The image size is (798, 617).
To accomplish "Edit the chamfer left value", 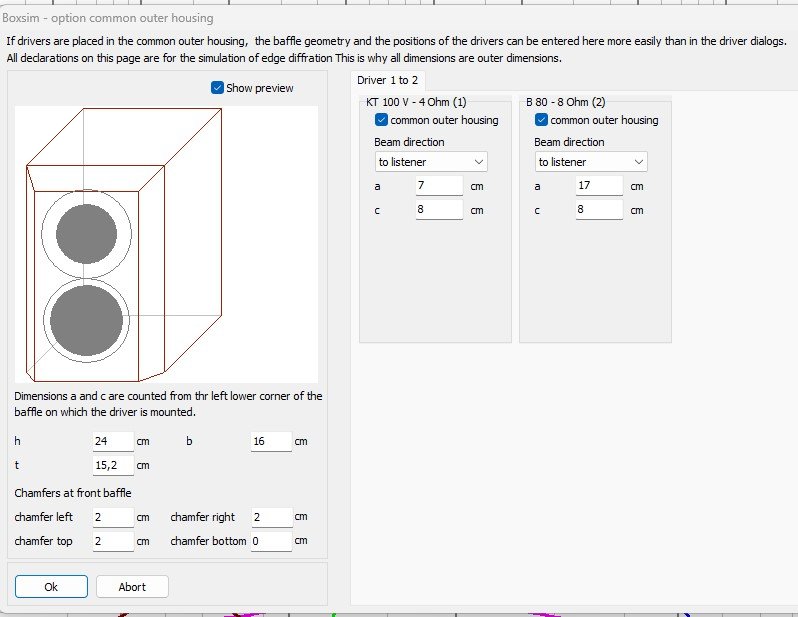I will tap(113, 517).
